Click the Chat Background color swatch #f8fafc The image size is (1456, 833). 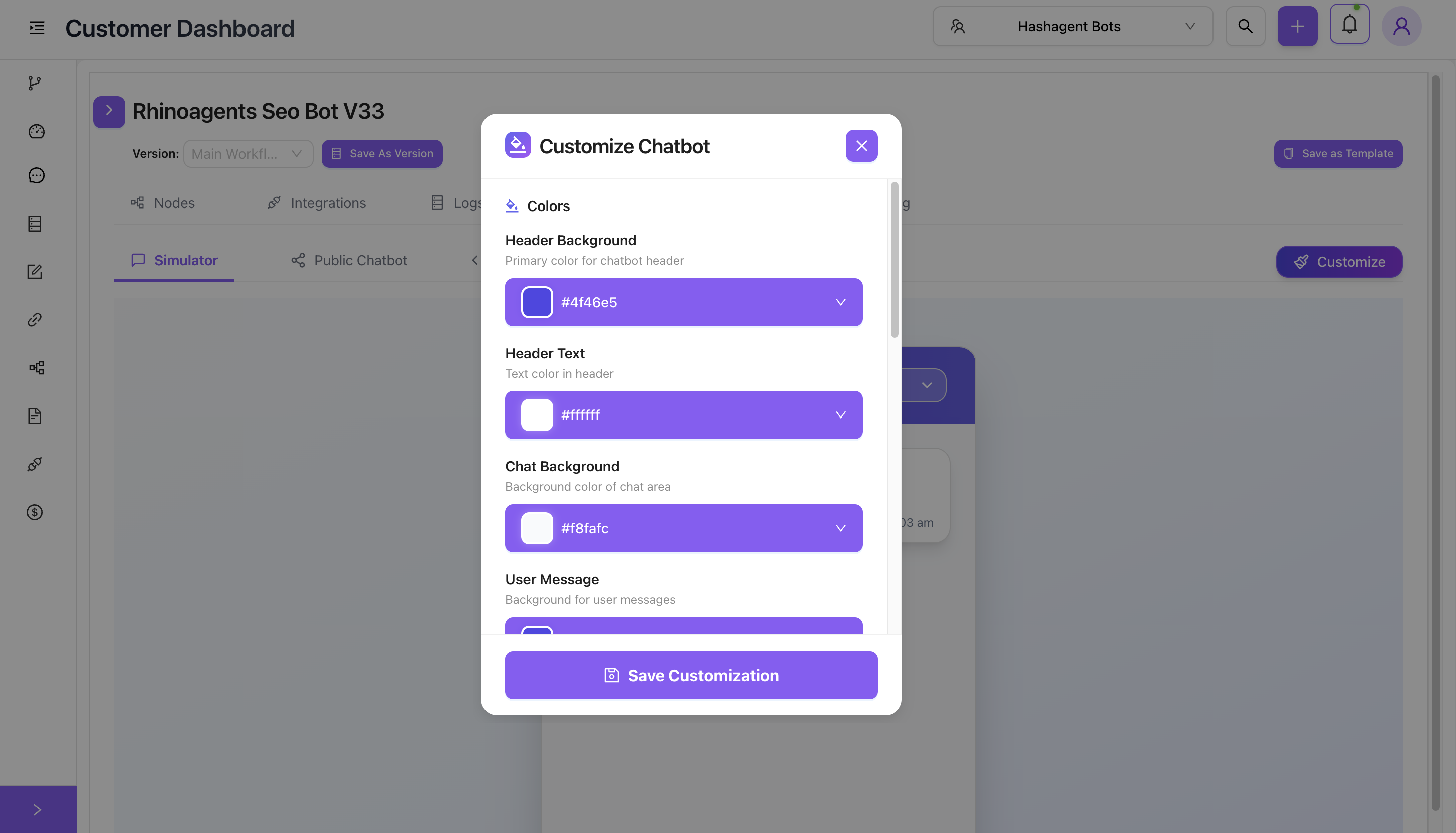(x=537, y=527)
